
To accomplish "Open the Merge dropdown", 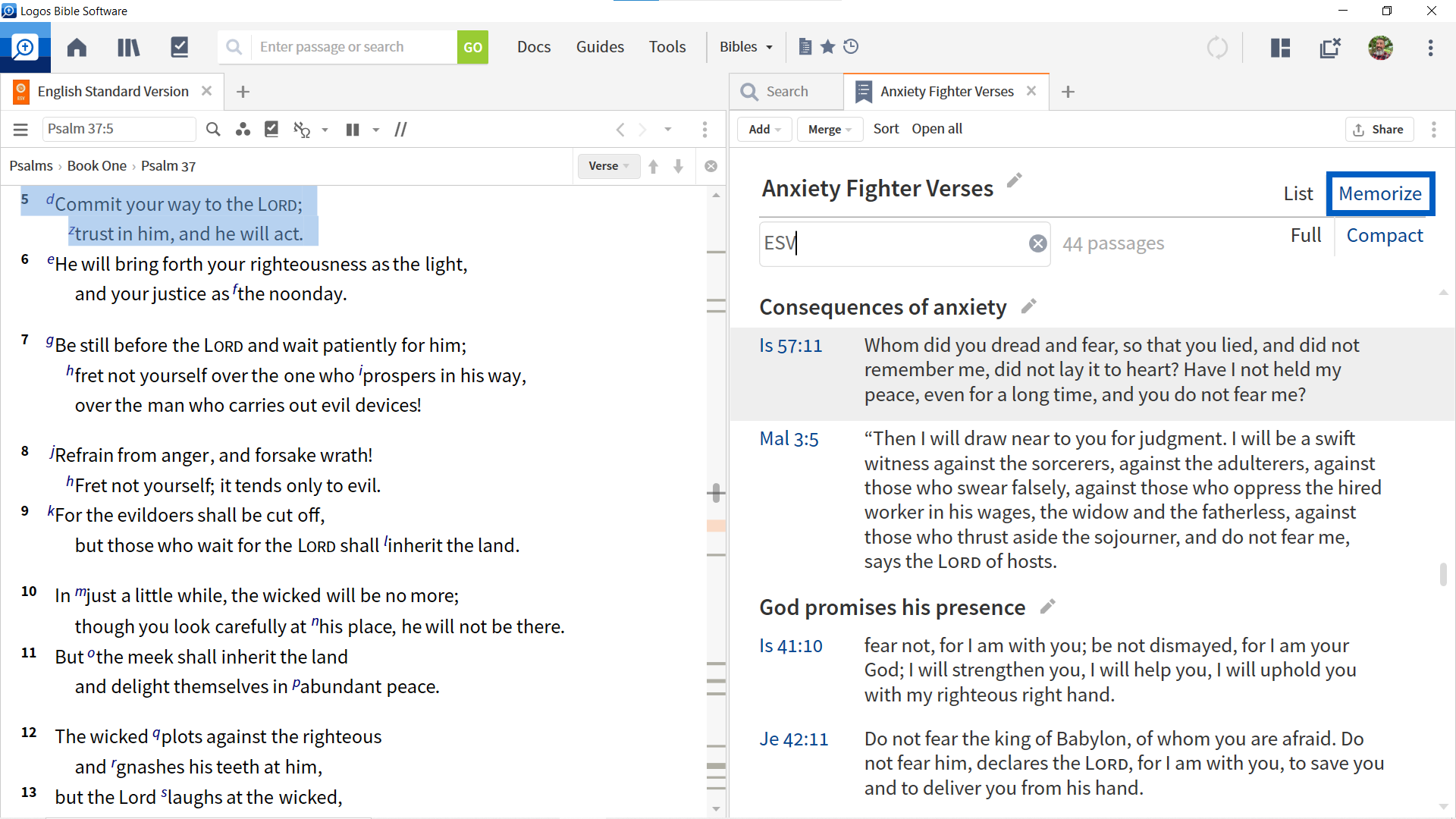I will (x=830, y=130).
